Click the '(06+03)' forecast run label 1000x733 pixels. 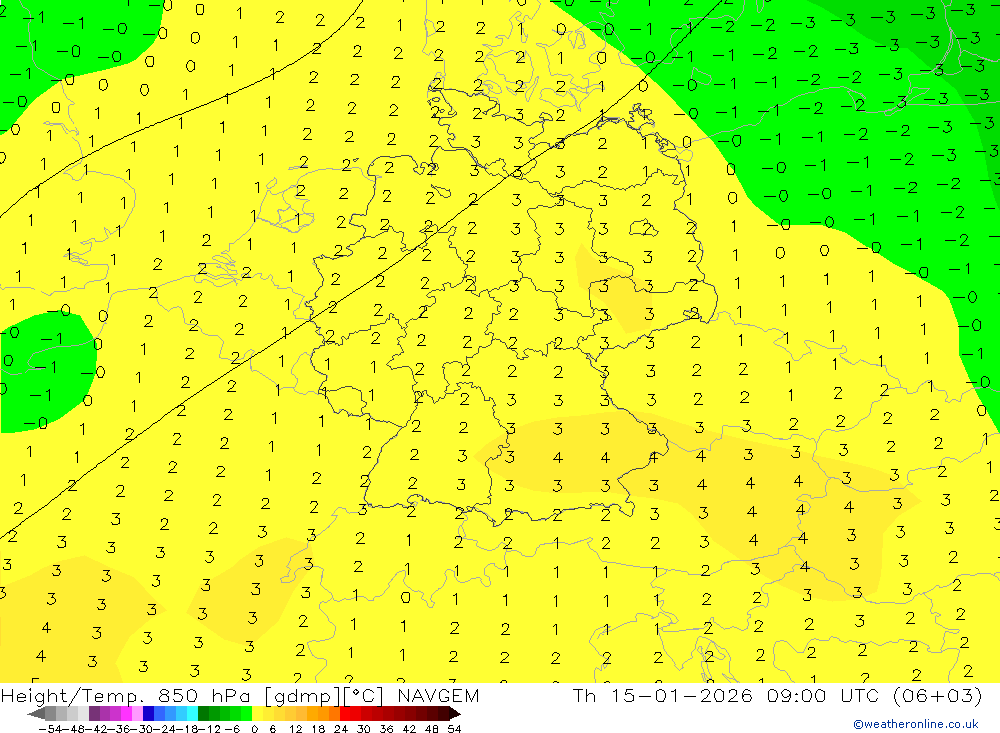tap(937, 695)
